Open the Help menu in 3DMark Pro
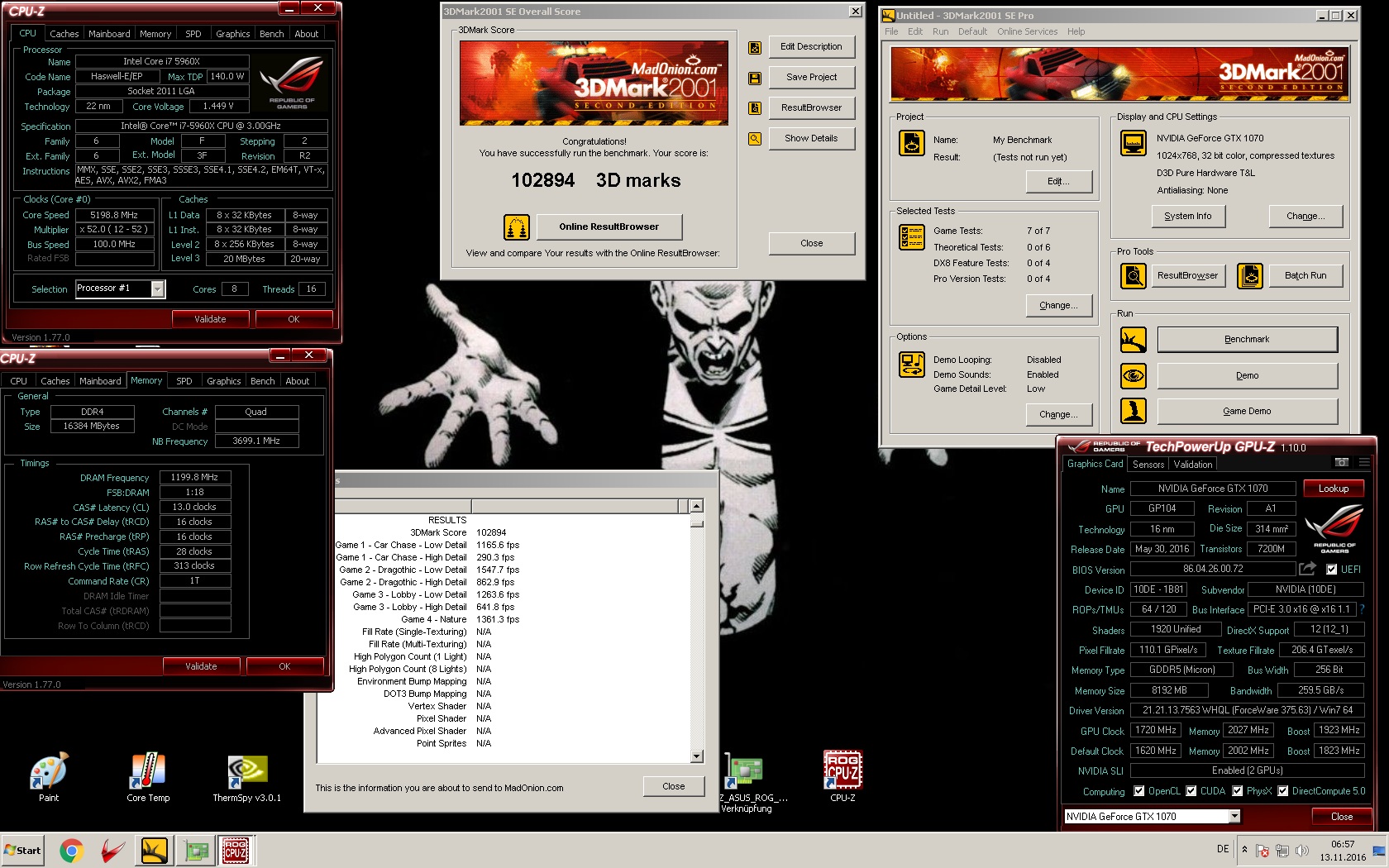The image size is (1389, 868). coord(1076,31)
